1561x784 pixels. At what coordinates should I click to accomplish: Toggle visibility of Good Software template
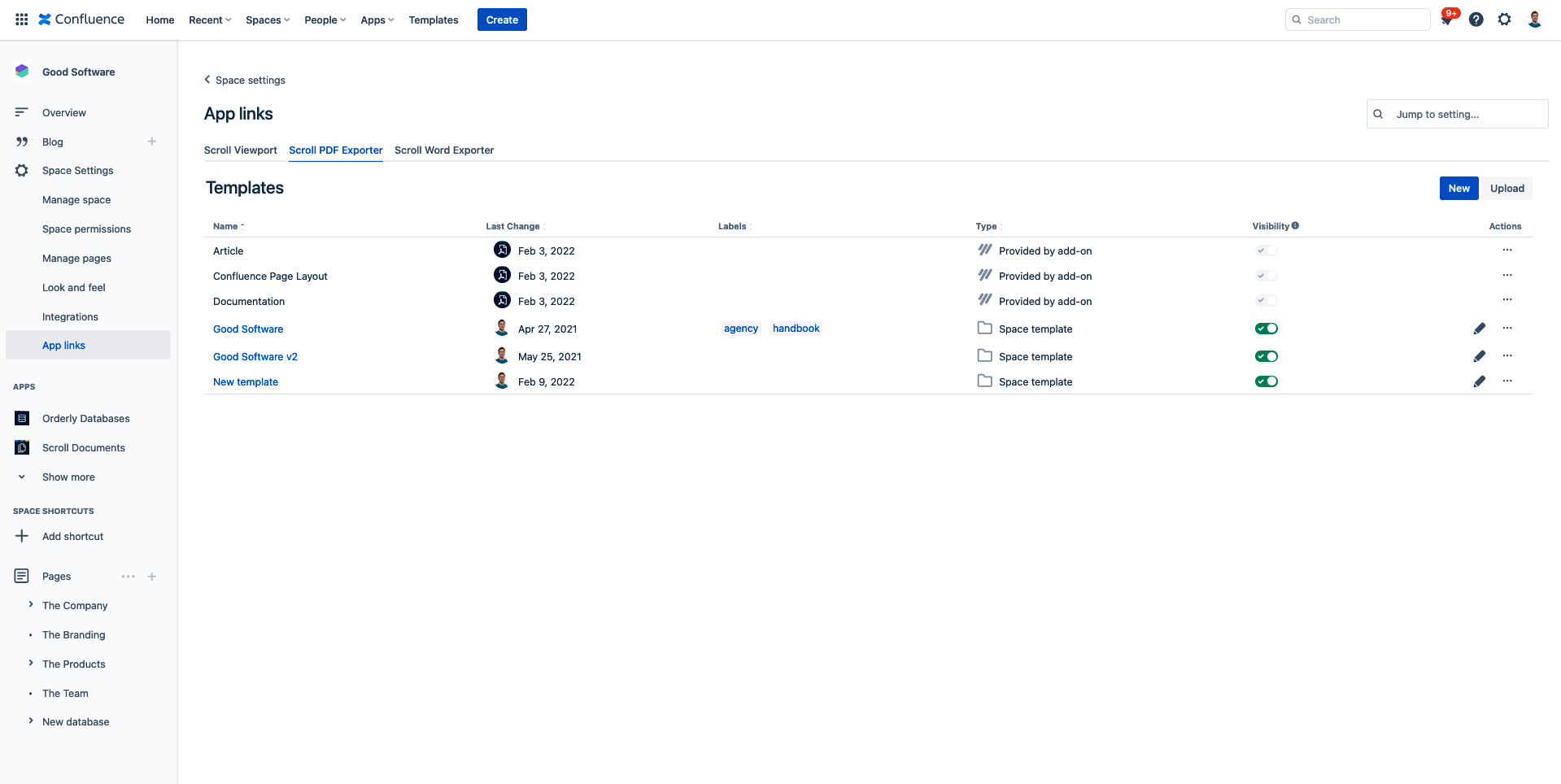(1266, 329)
